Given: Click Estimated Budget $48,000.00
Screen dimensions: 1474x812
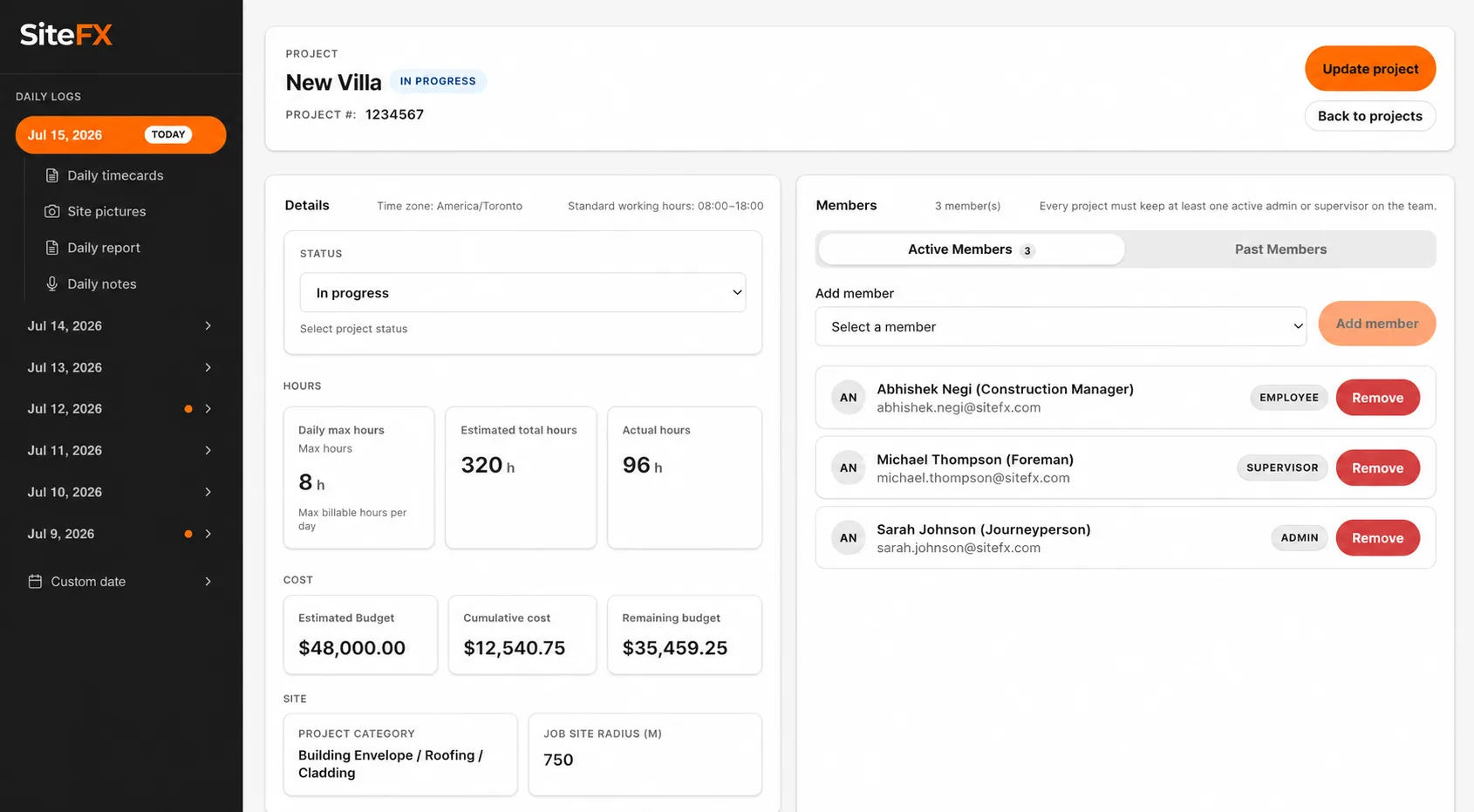Looking at the screenshot, I should point(360,635).
